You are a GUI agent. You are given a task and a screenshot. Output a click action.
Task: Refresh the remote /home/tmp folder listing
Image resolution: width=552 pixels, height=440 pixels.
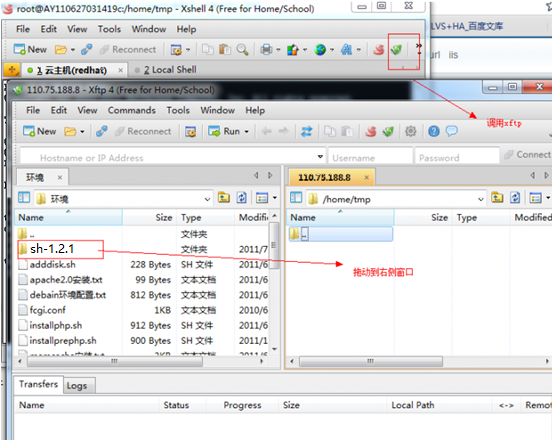point(515,198)
